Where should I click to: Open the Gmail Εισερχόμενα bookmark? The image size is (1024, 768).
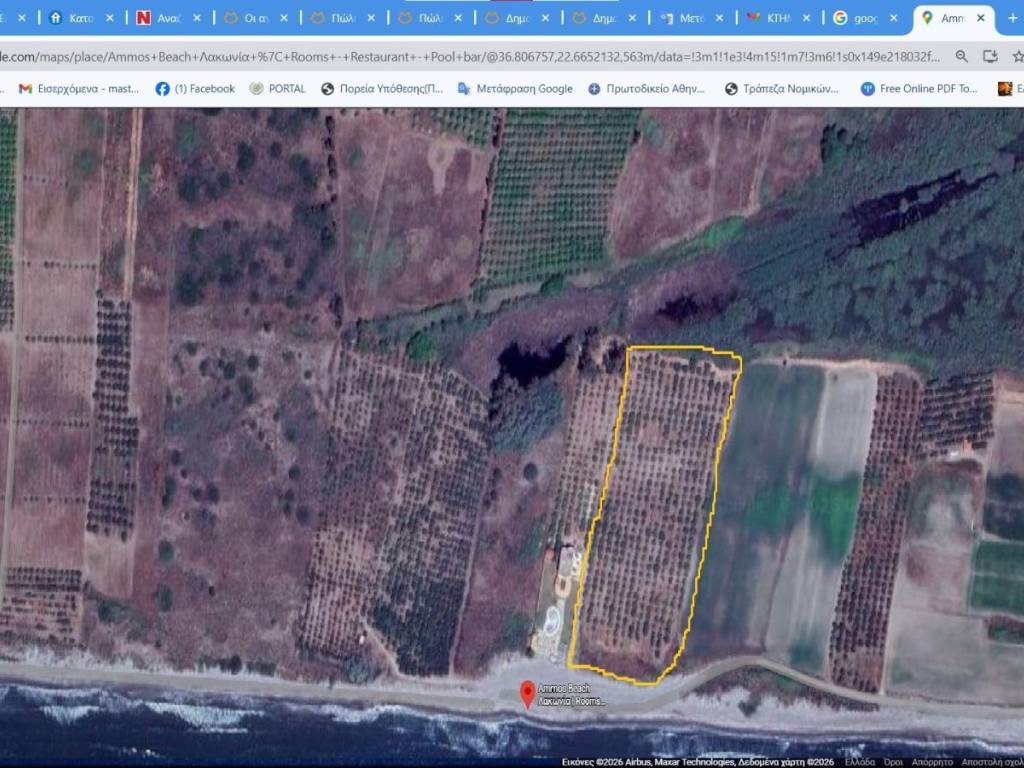click(x=80, y=89)
